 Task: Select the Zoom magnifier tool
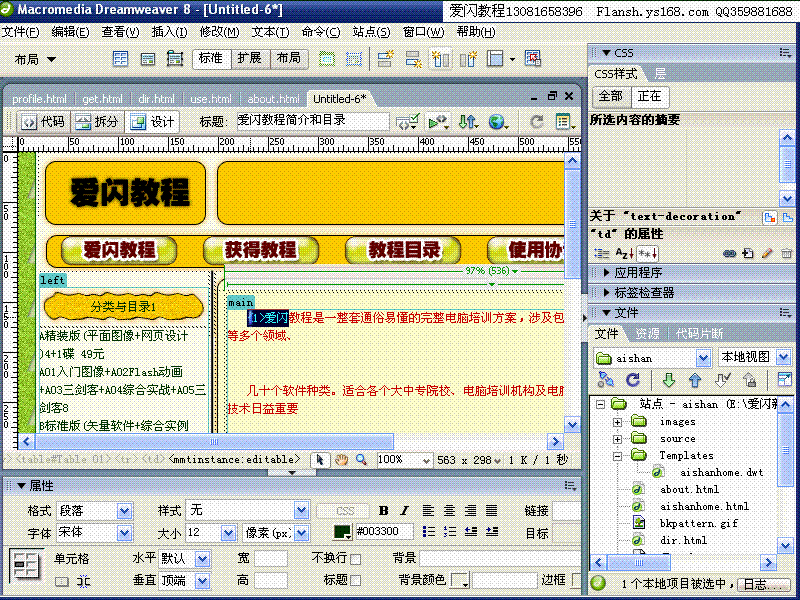tap(361, 460)
